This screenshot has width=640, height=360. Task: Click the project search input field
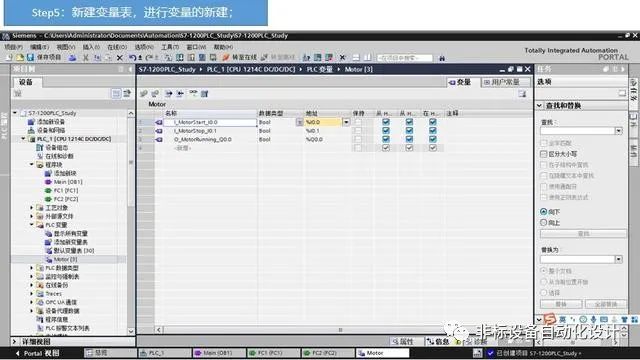click(x=404, y=58)
